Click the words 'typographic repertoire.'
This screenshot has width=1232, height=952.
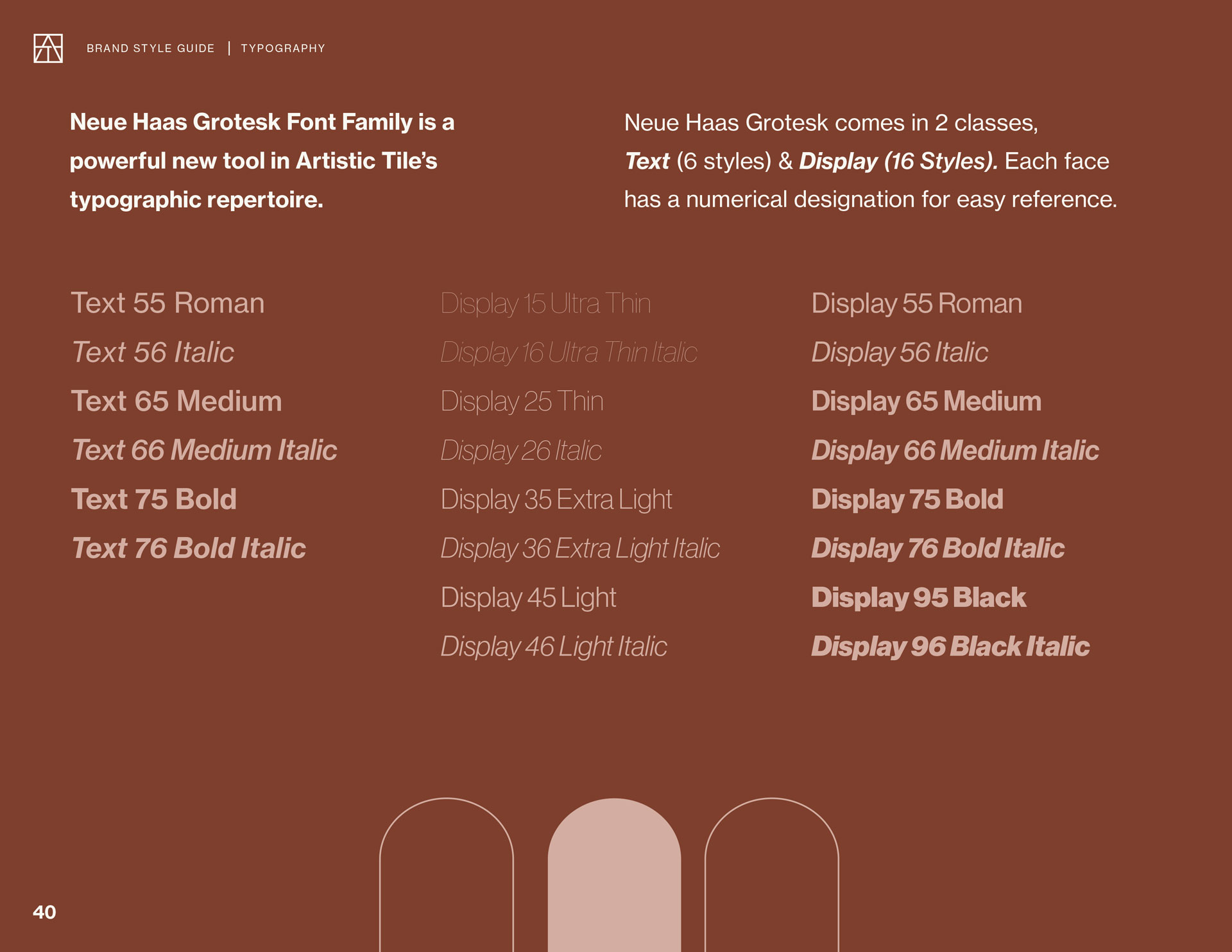(x=196, y=200)
